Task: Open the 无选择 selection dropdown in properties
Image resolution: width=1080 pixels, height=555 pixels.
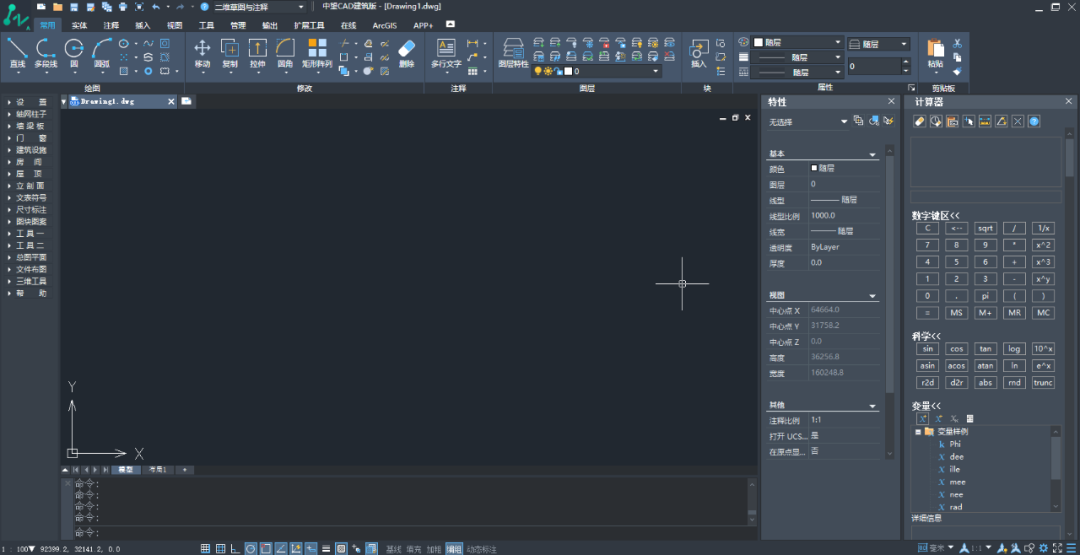Action: (x=807, y=121)
